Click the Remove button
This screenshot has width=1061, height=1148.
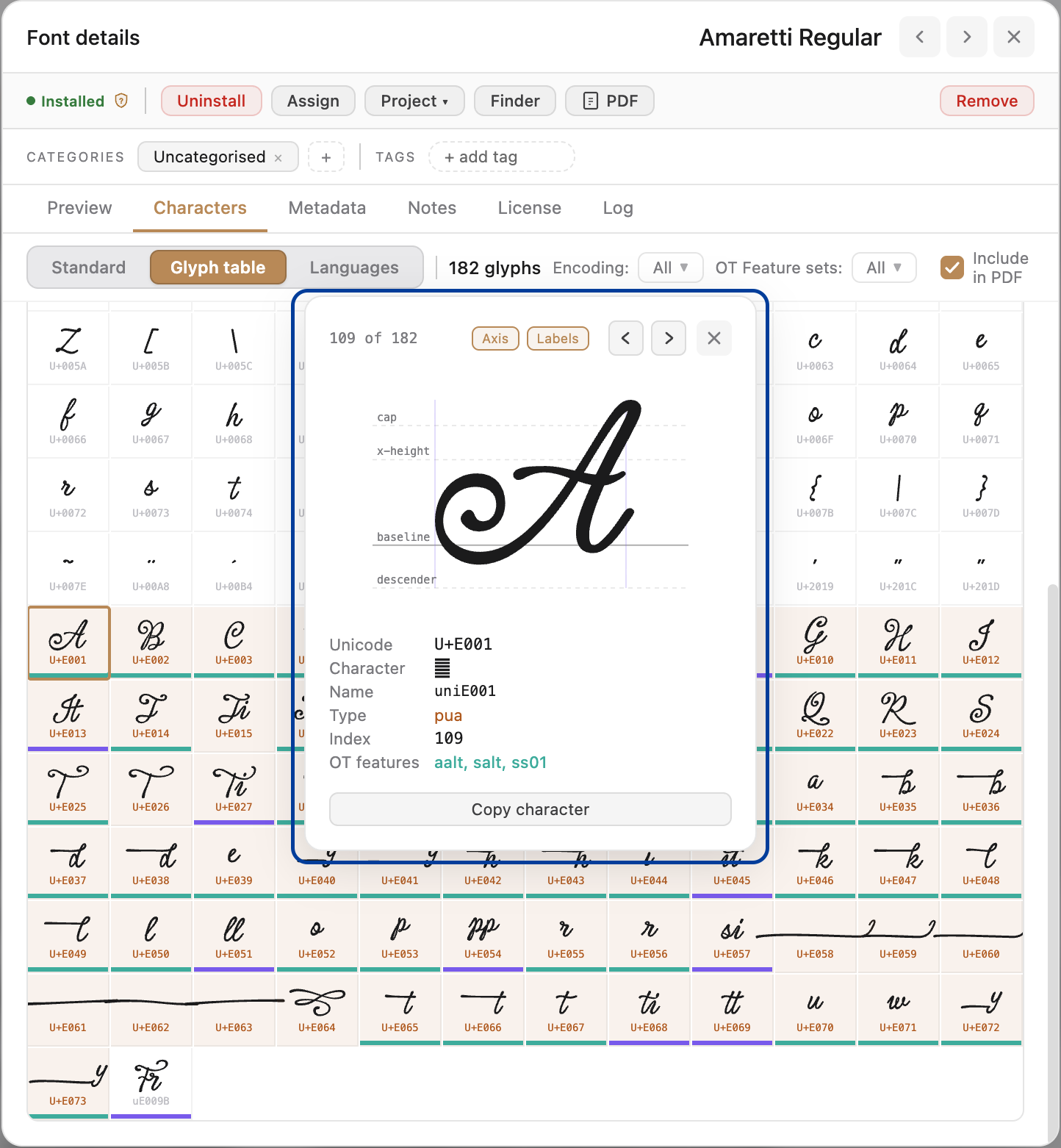987,101
